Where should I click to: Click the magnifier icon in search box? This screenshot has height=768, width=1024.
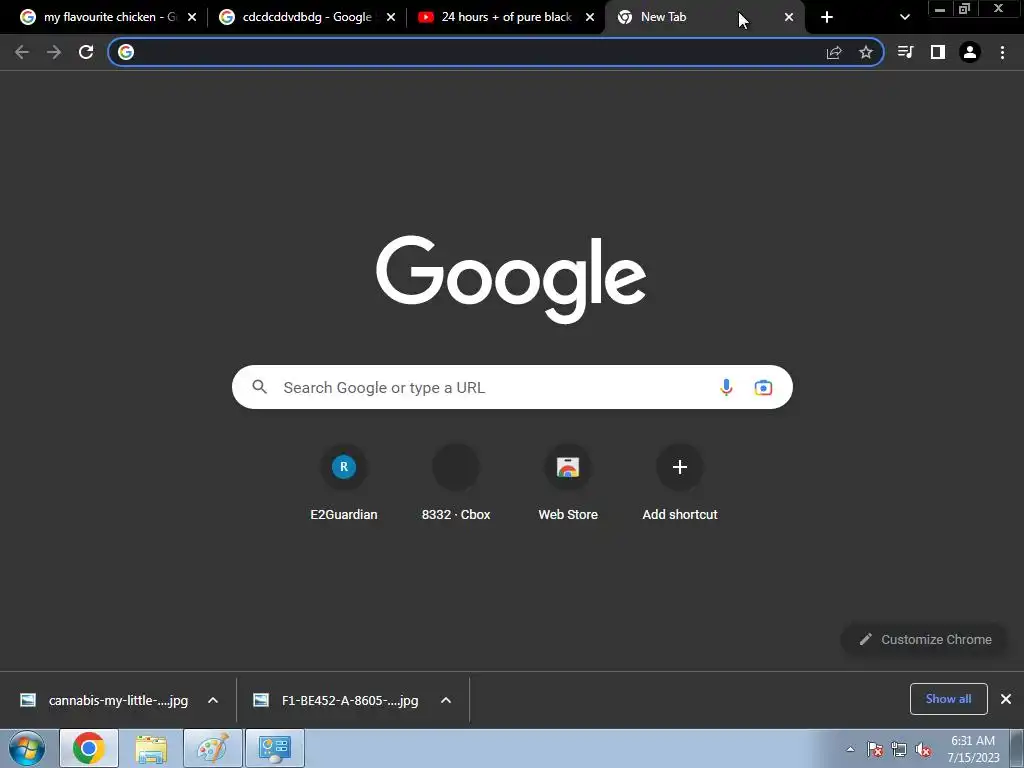pos(259,387)
